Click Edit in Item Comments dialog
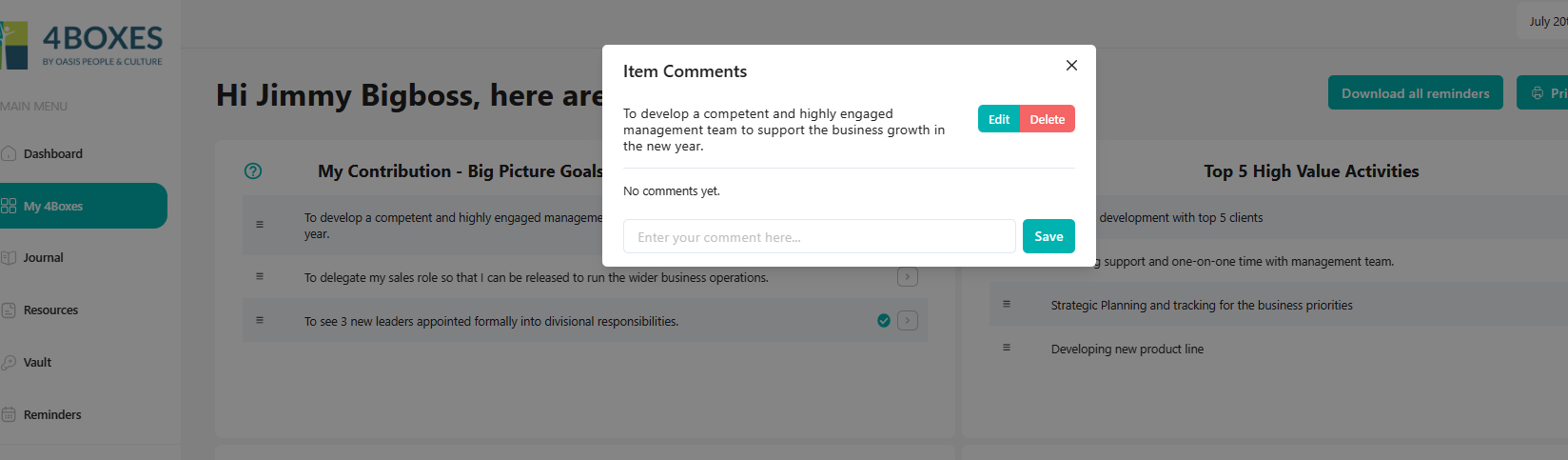 tap(998, 119)
